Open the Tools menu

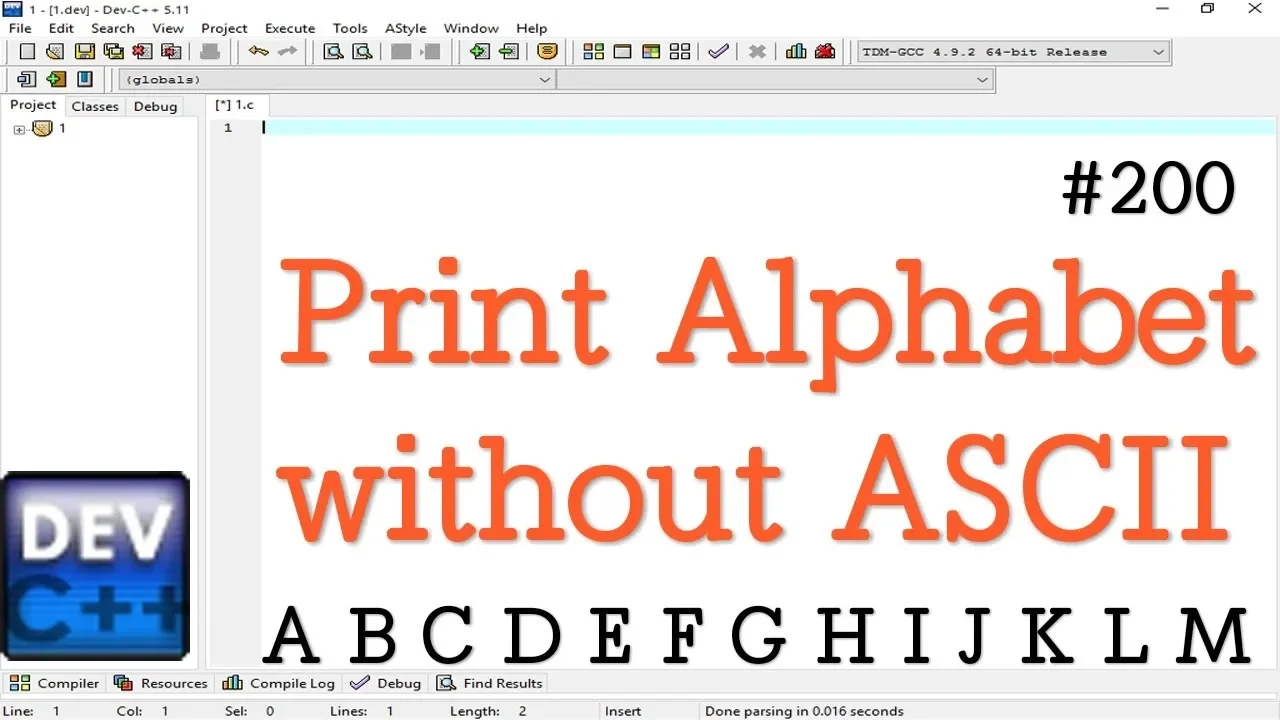[x=350, y=28]
